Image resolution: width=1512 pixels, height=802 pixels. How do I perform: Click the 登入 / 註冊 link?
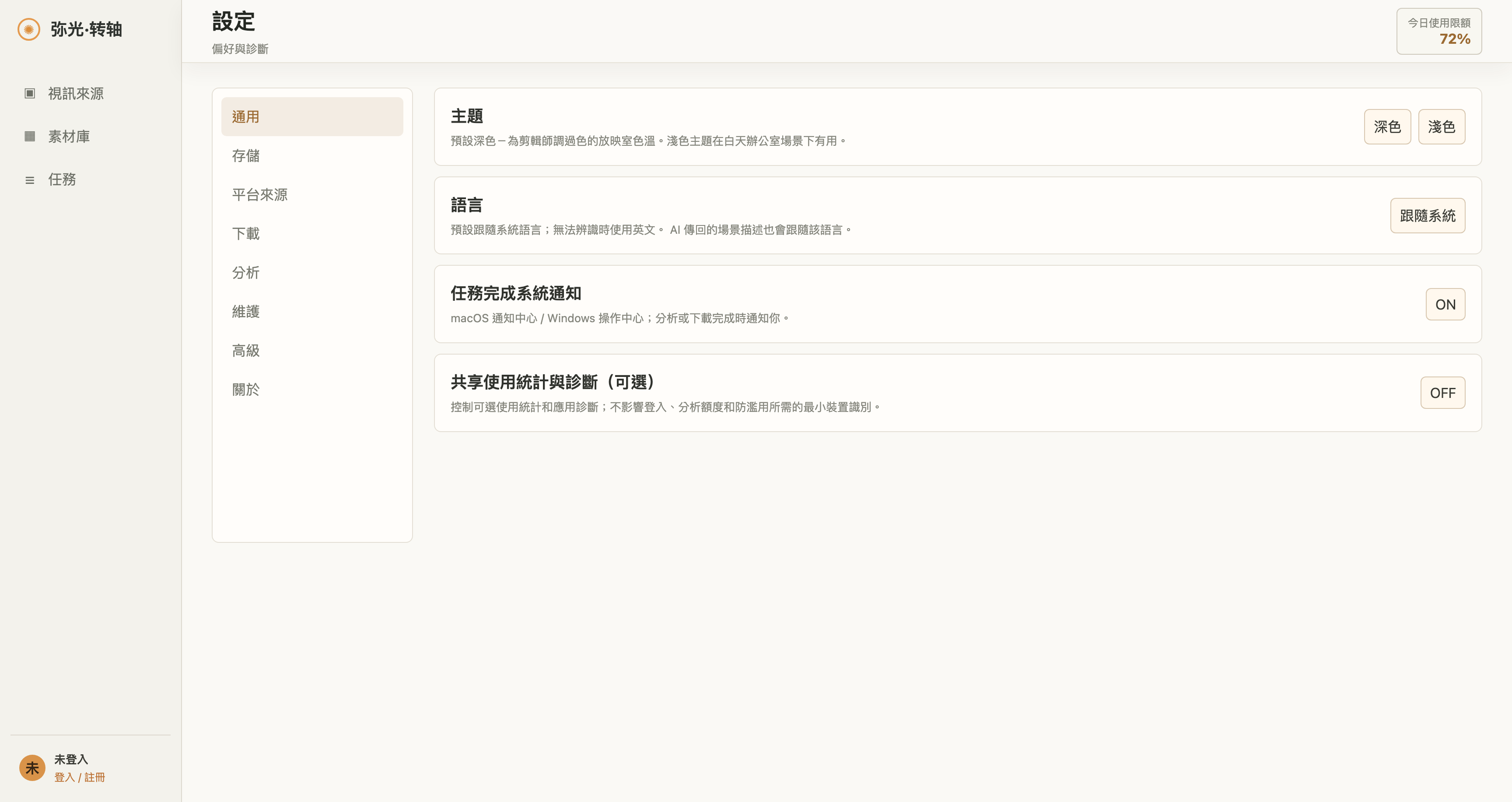(79, 777)
